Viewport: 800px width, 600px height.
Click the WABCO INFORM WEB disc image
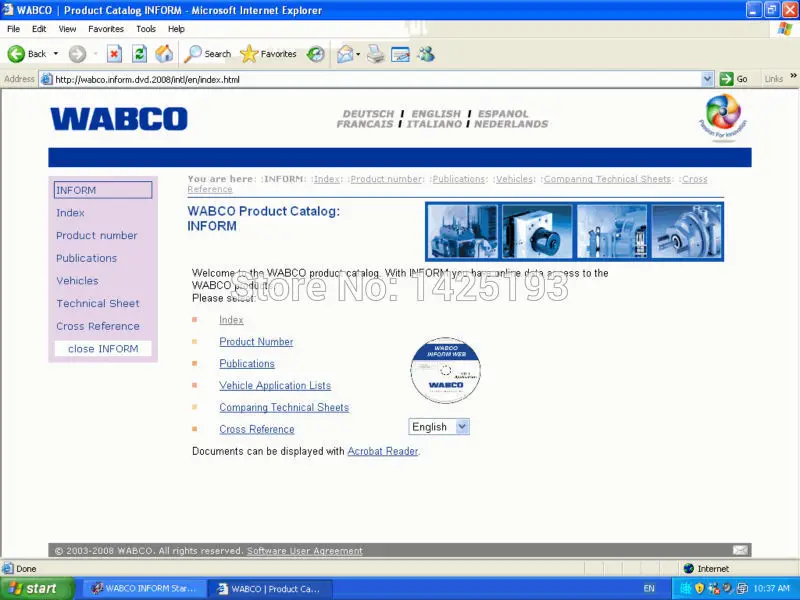point(445,370)
